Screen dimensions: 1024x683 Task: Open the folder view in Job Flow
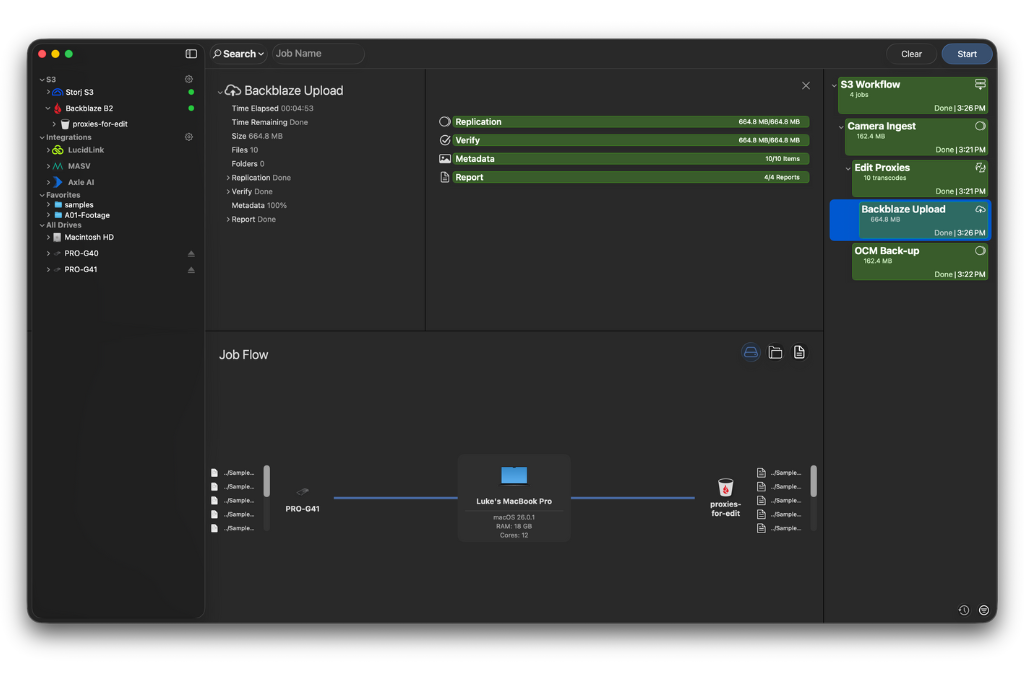coord(775,352)
